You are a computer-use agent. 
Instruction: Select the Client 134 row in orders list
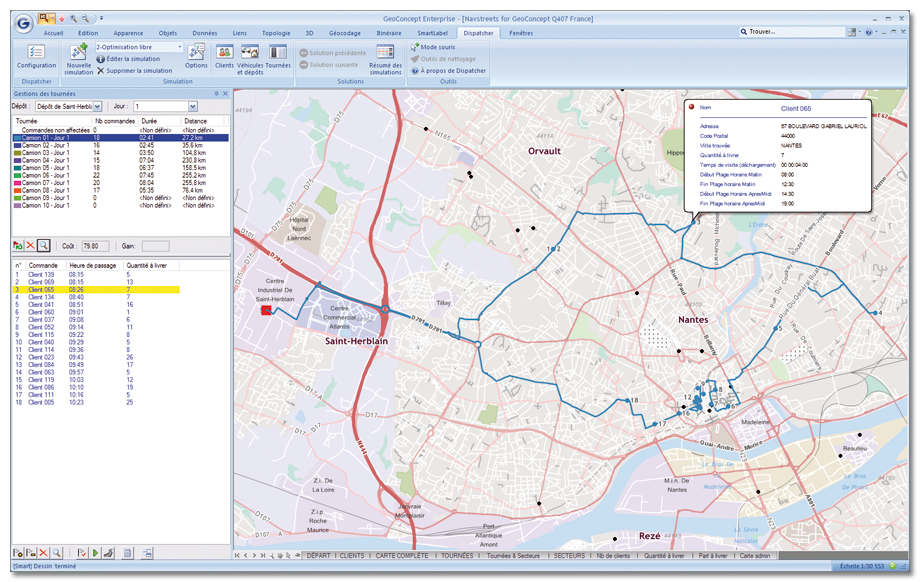pyautogui.click(x=42, y=297)
